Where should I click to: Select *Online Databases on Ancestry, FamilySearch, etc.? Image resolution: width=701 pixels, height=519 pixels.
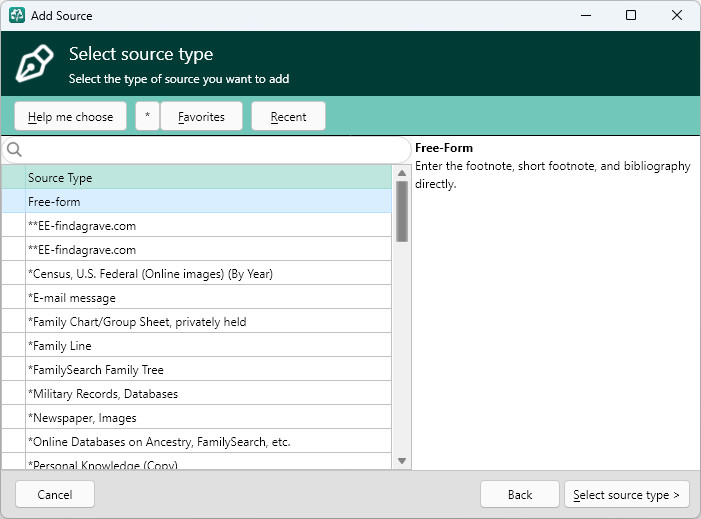pyautogui.click(x=197, y=442)
